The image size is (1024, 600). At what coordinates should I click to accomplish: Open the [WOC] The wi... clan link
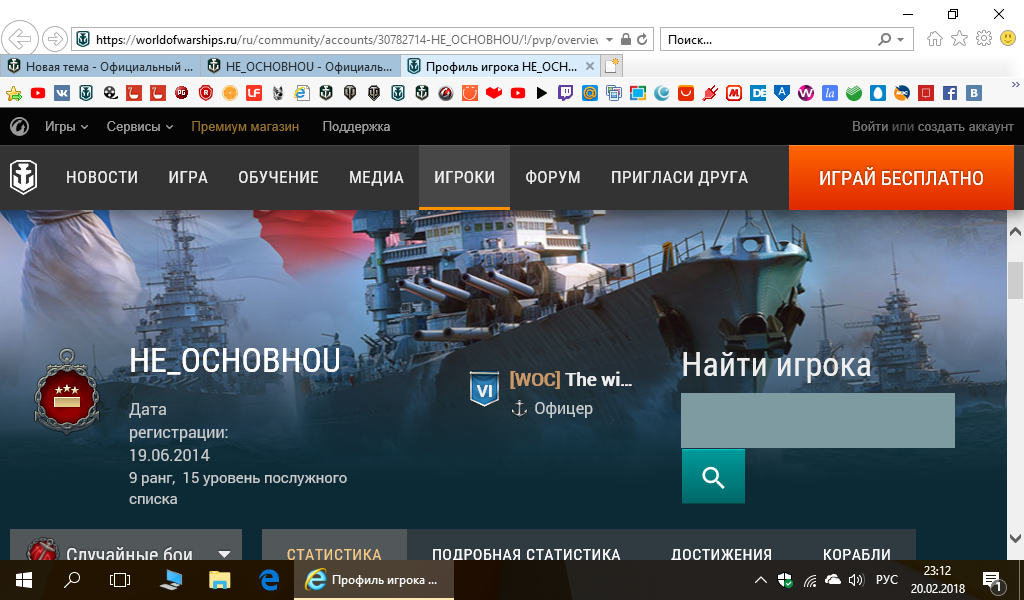(x=571, y=379)
